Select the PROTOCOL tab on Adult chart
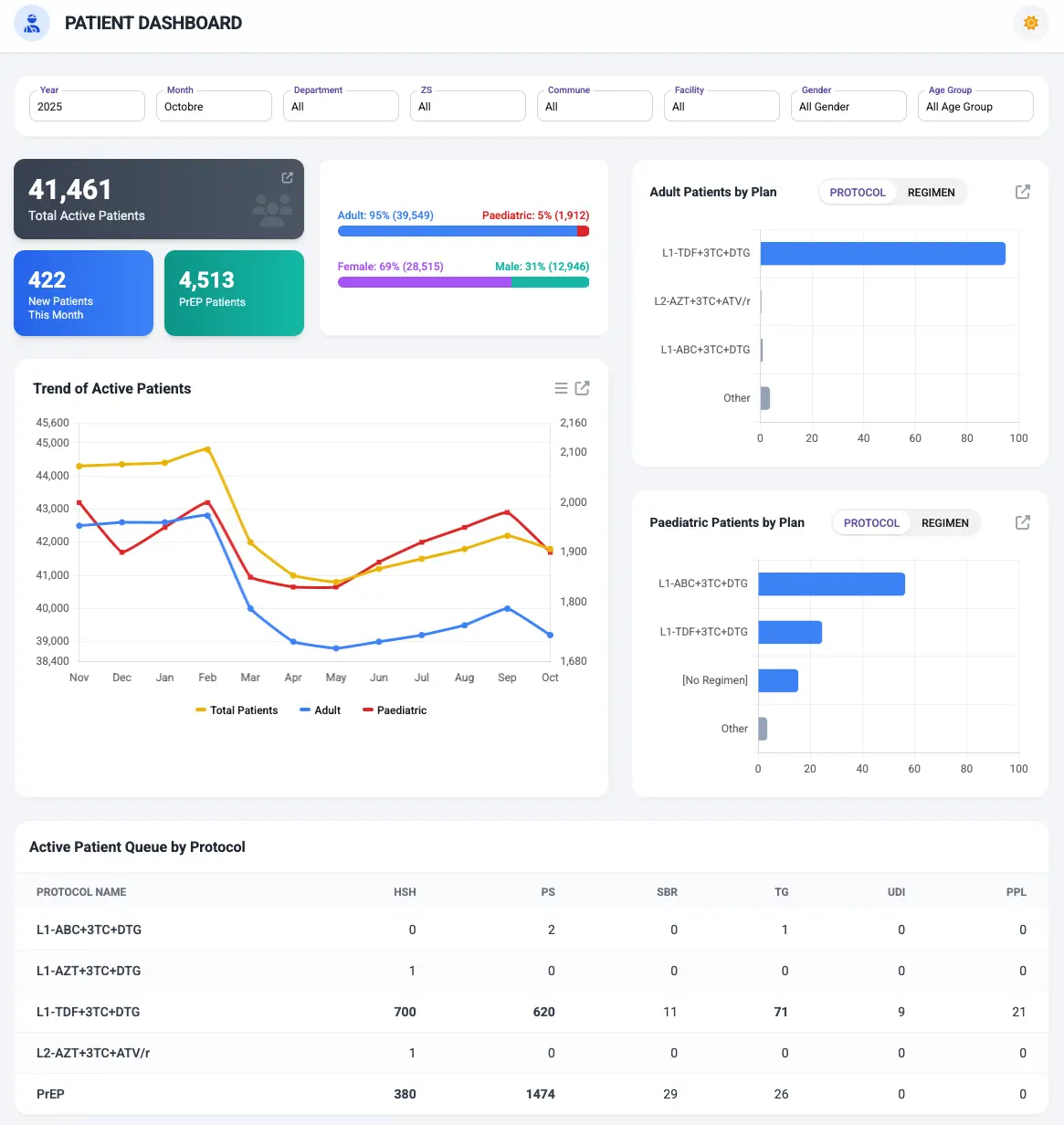Viewport: 1064px width, 1125px height. click(x=857, y=192)
